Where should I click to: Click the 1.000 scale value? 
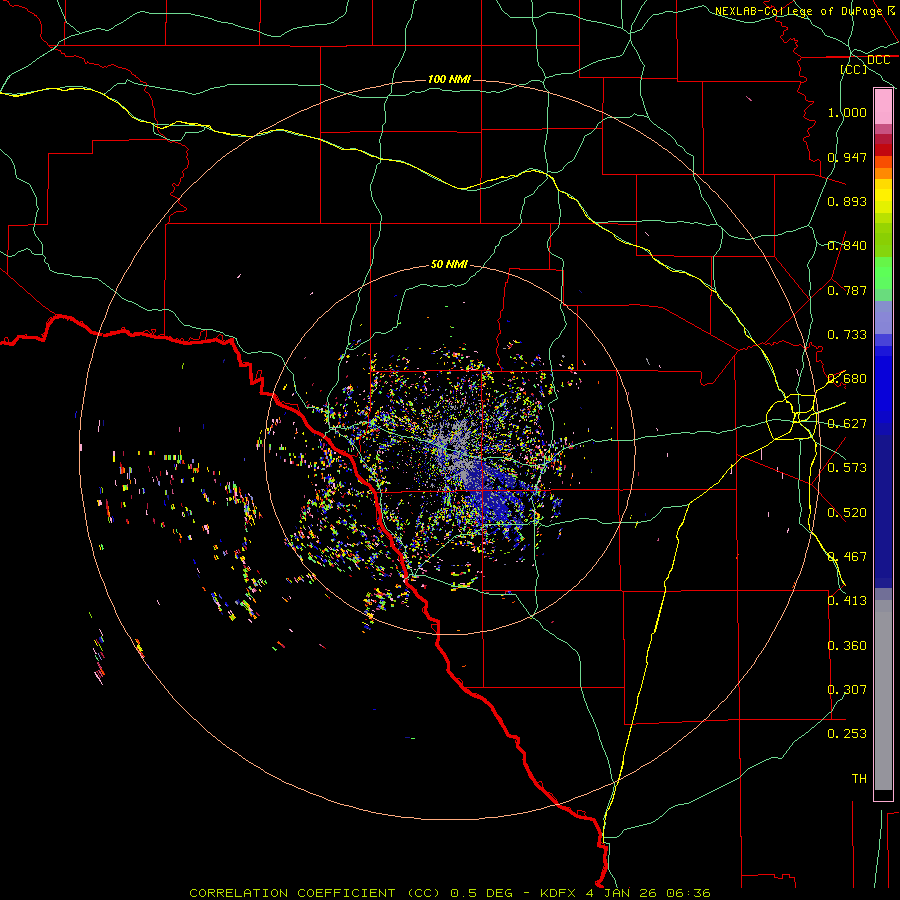click(847, 112)
